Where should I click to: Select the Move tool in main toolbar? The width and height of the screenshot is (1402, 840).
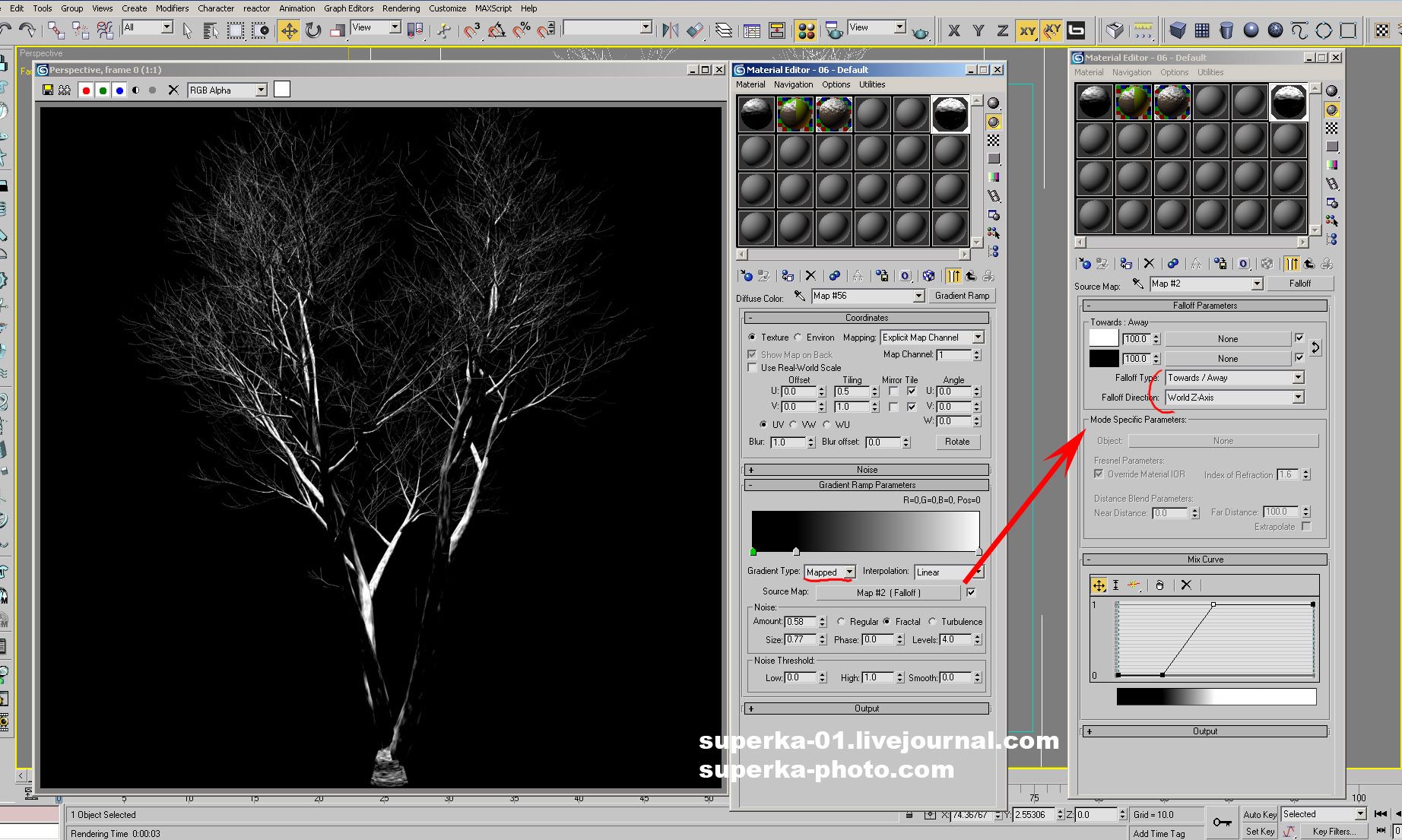[x=289, y=30]
